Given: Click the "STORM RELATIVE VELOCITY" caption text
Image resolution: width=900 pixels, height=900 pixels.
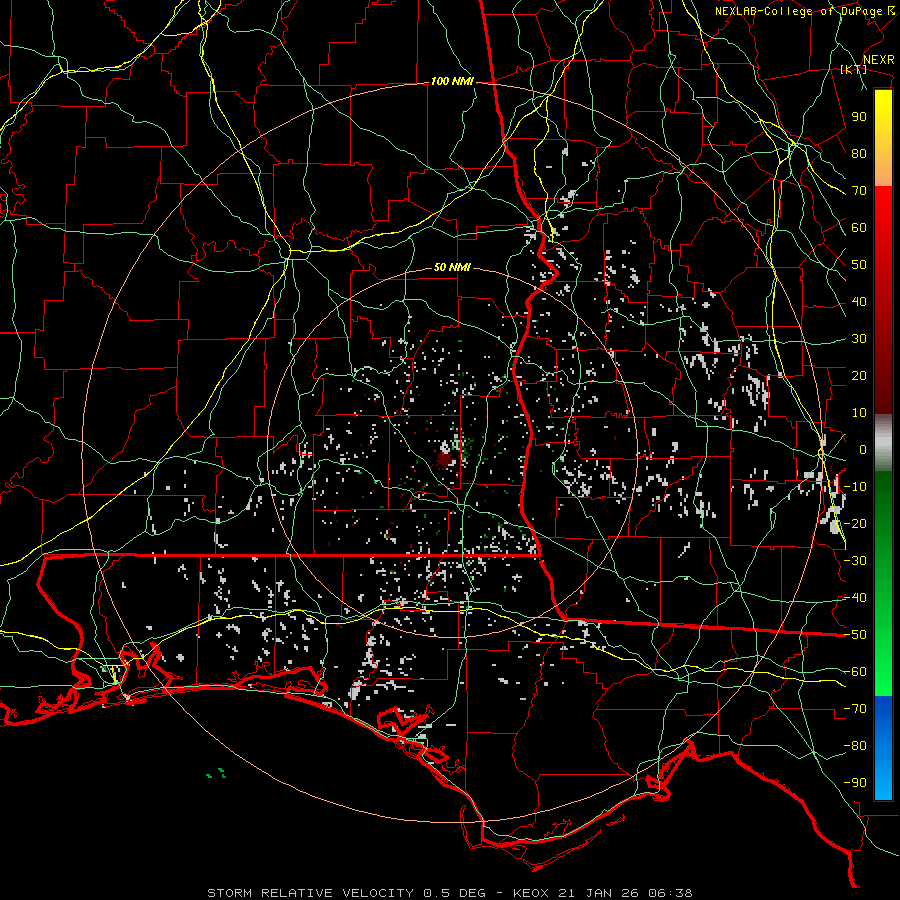Looking at the screenshot, I should pyautogui.click(x=310, y=893).
